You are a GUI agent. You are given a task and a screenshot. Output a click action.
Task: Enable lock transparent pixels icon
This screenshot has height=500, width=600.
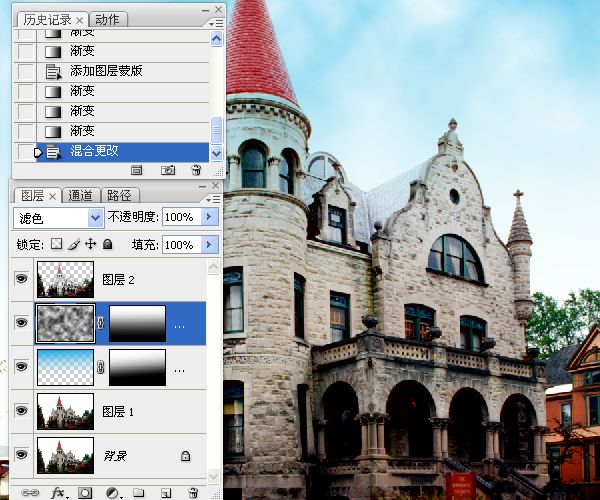tap(57, 244)
